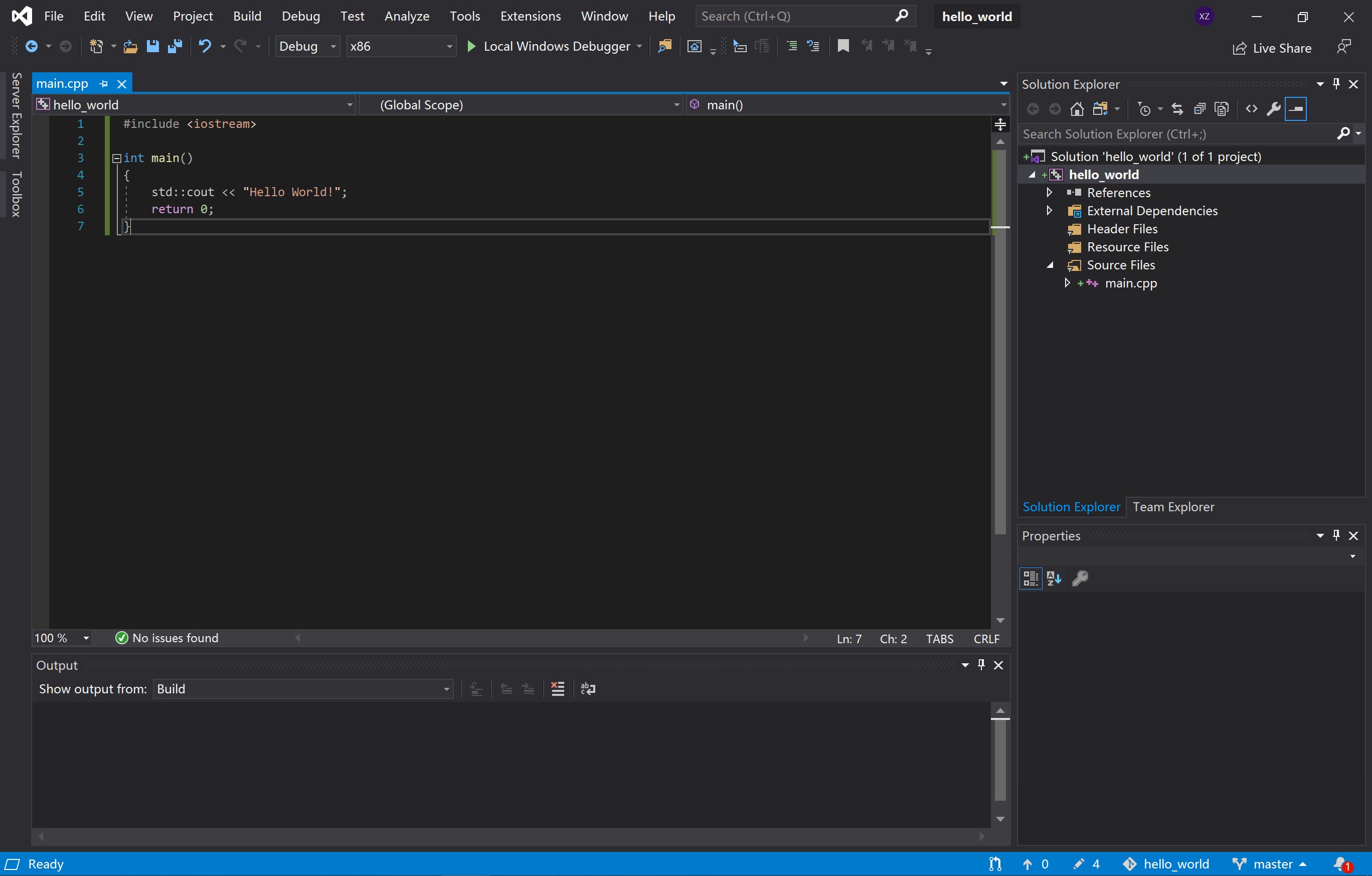1372x876 pixels.
Task: Open the 100 % zoom level dropdown
Action: point(62,638)
